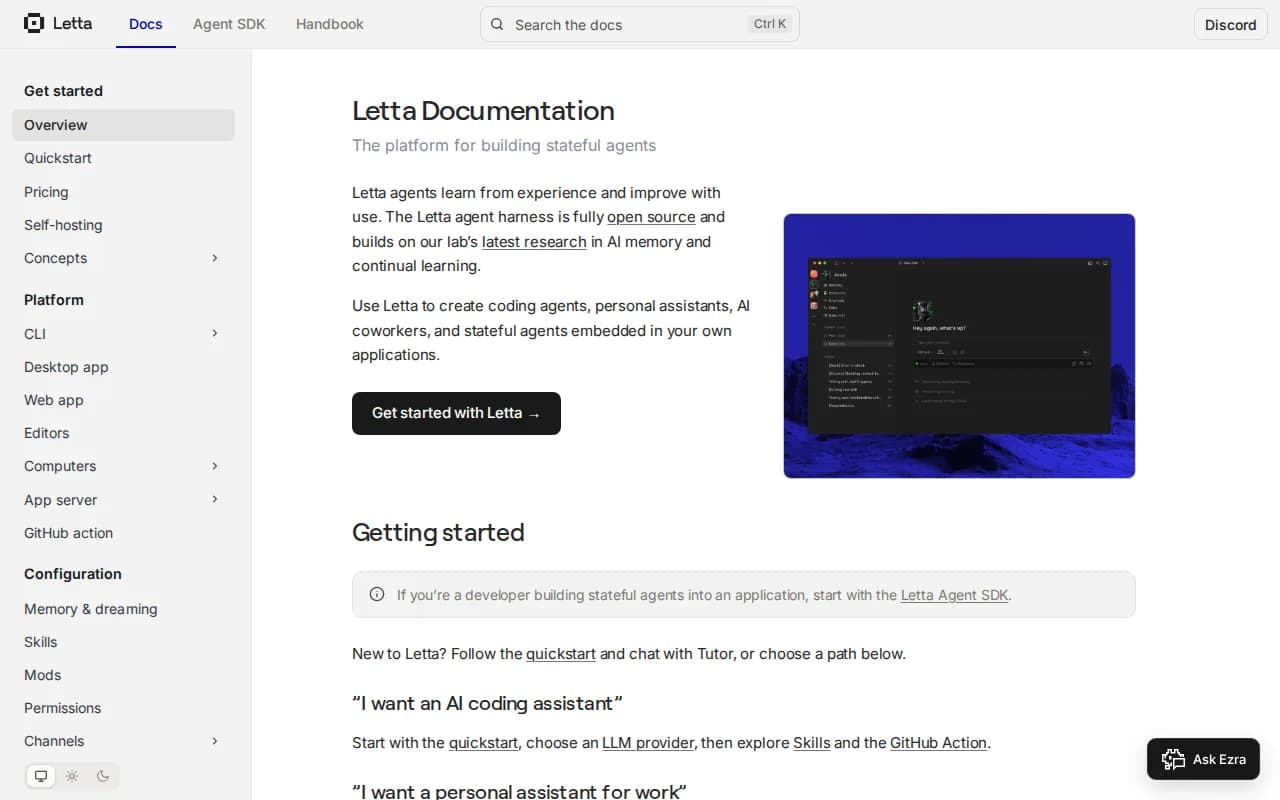Viewport: 1280px width, 800px height.
Task: Open the Web app page
Action: (x=123, y=400)
